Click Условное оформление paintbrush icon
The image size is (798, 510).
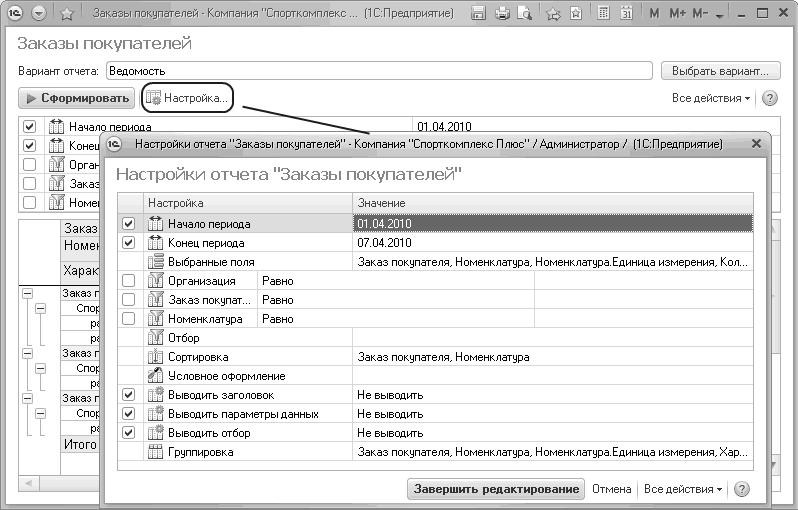pyautogui.click(x=155, y=376)
